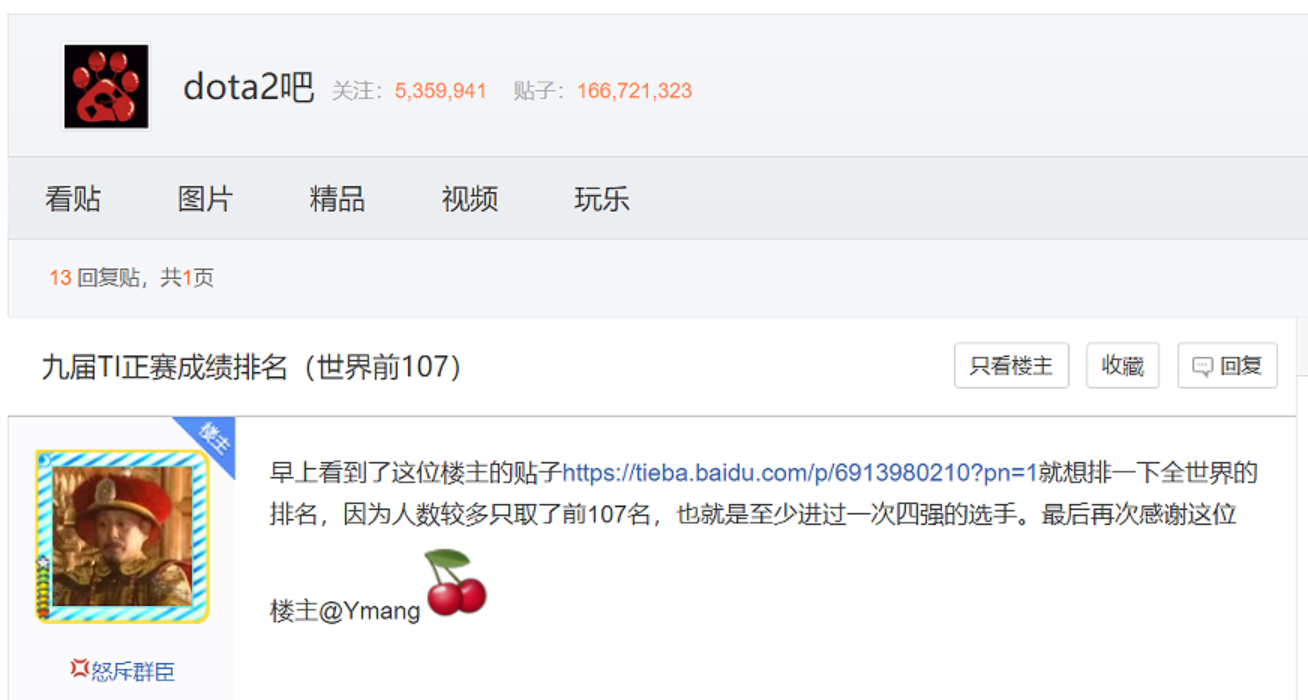The width and height of the screenshot is (1308, 700).
Task: Click the 收藏 button
Action: point(1122,366)
